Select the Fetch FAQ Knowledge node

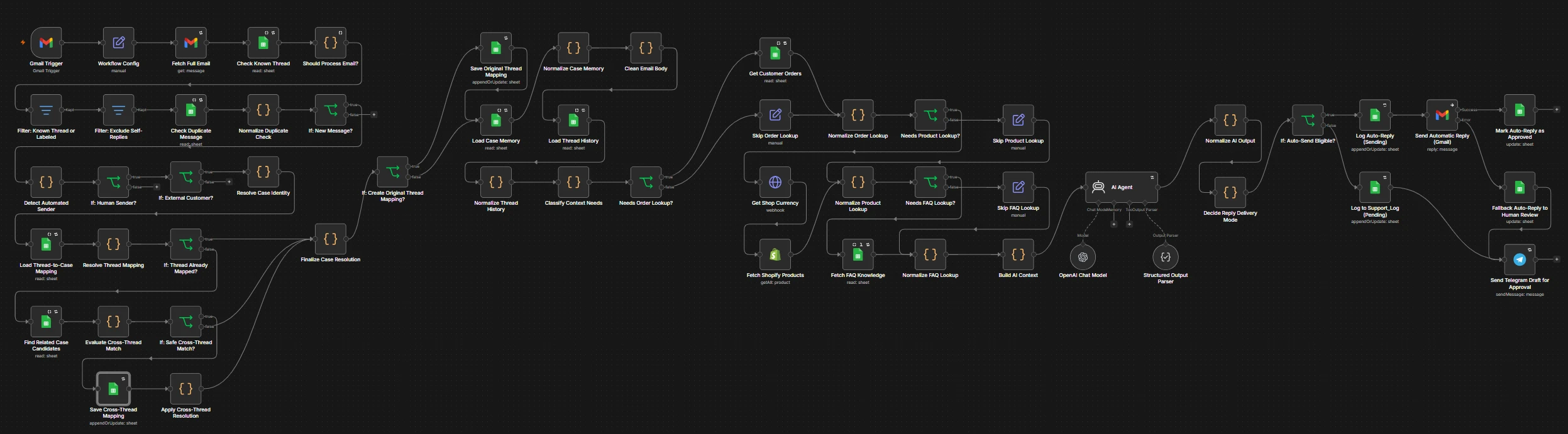(858, 254)
